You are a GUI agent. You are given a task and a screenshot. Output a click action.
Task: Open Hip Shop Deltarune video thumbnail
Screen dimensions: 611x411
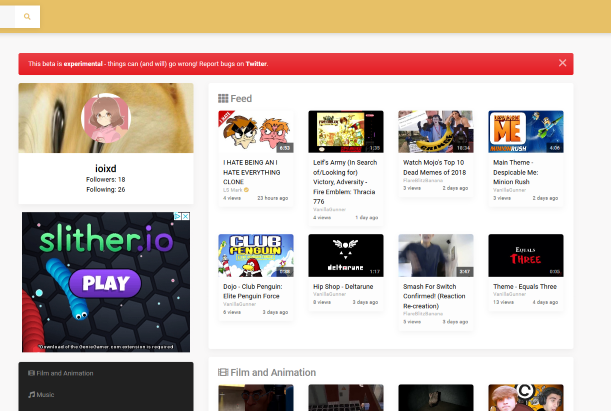point(346,256)
